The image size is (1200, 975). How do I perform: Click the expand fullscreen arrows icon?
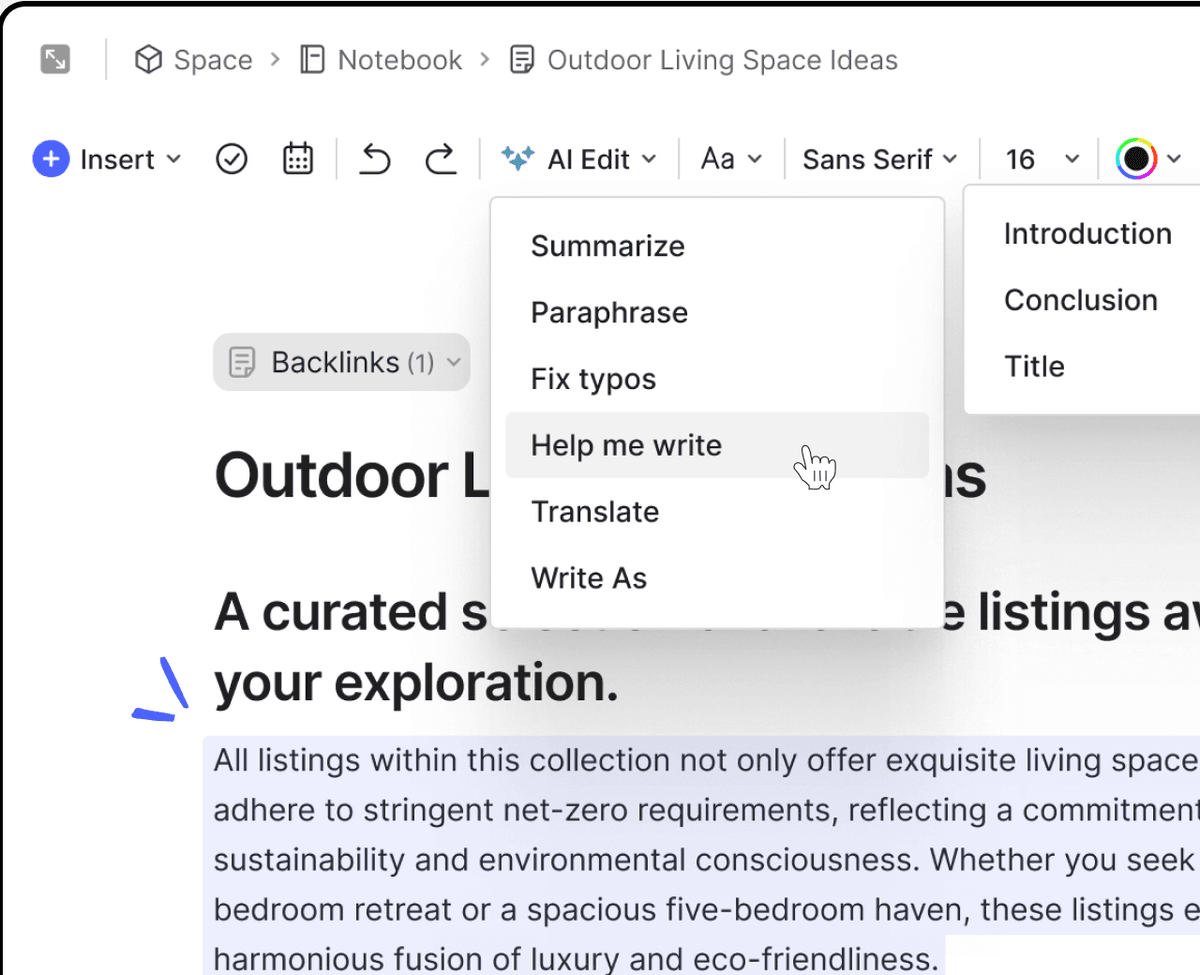[x=55, y=60]
